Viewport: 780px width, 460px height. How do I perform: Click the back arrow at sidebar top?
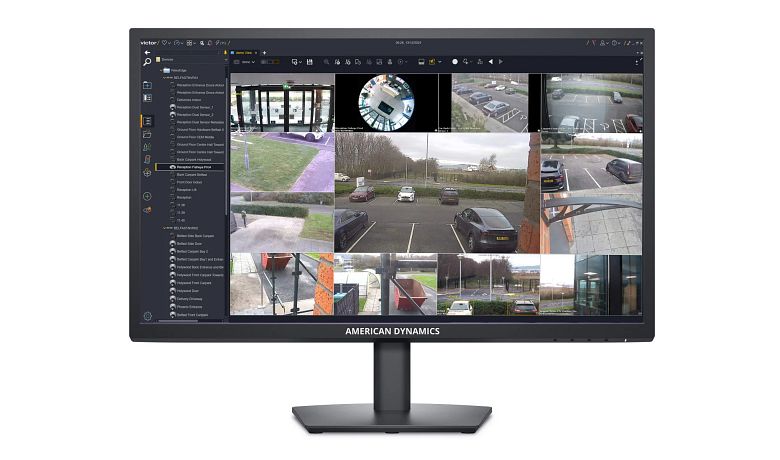147,52
